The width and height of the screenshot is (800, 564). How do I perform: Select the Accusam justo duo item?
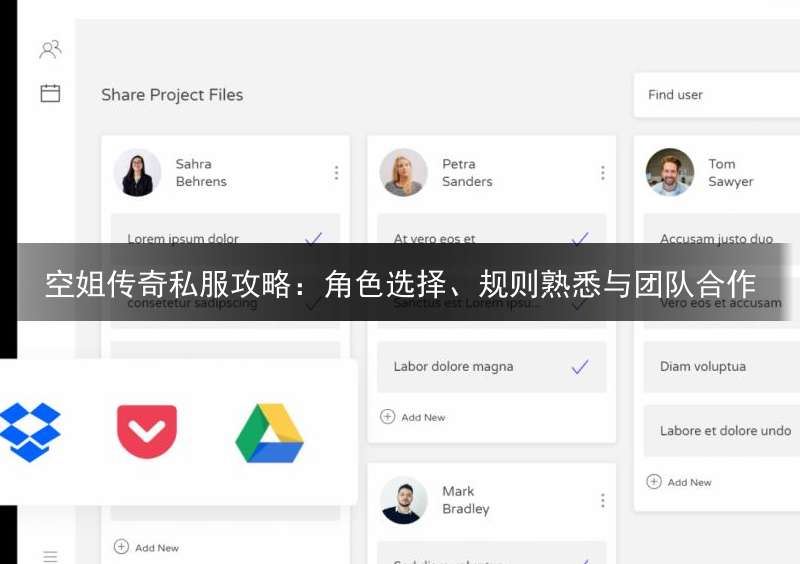point(721,238)
